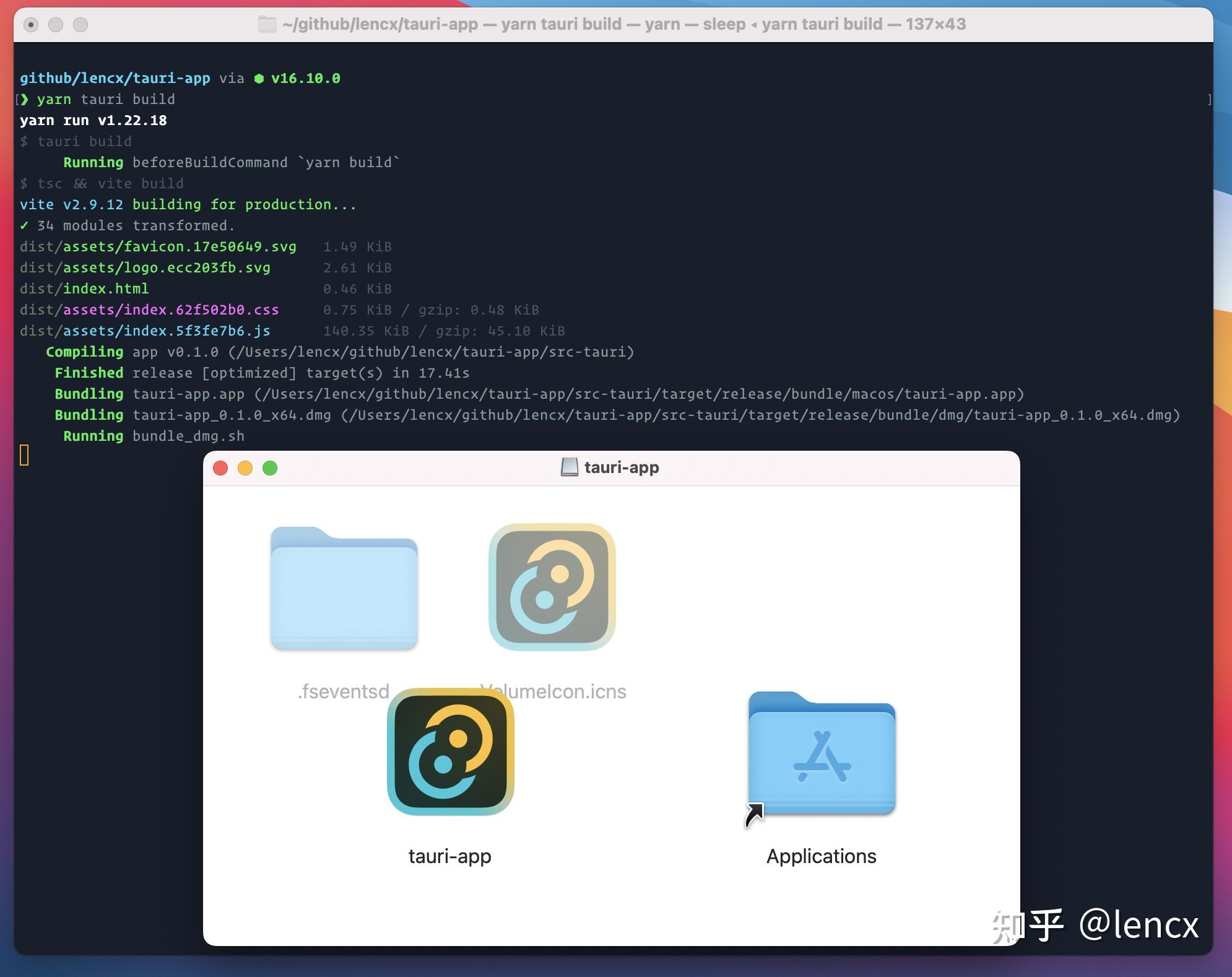The image size is (1232, 977).
Task: Click the "Applications" folder name label
Action: (x=821, y=856)
